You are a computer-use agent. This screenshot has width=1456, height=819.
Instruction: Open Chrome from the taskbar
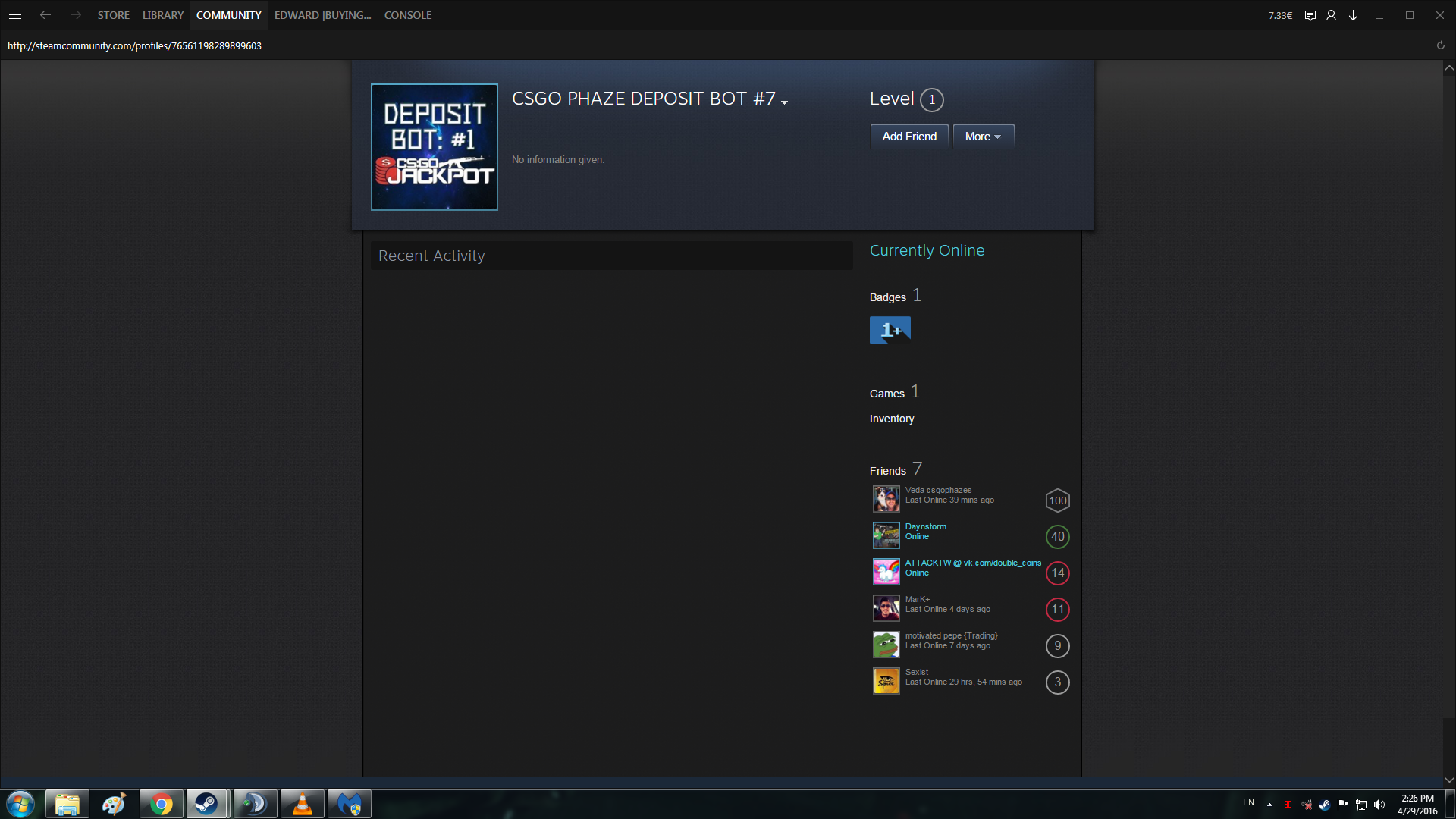click(161, 804)
